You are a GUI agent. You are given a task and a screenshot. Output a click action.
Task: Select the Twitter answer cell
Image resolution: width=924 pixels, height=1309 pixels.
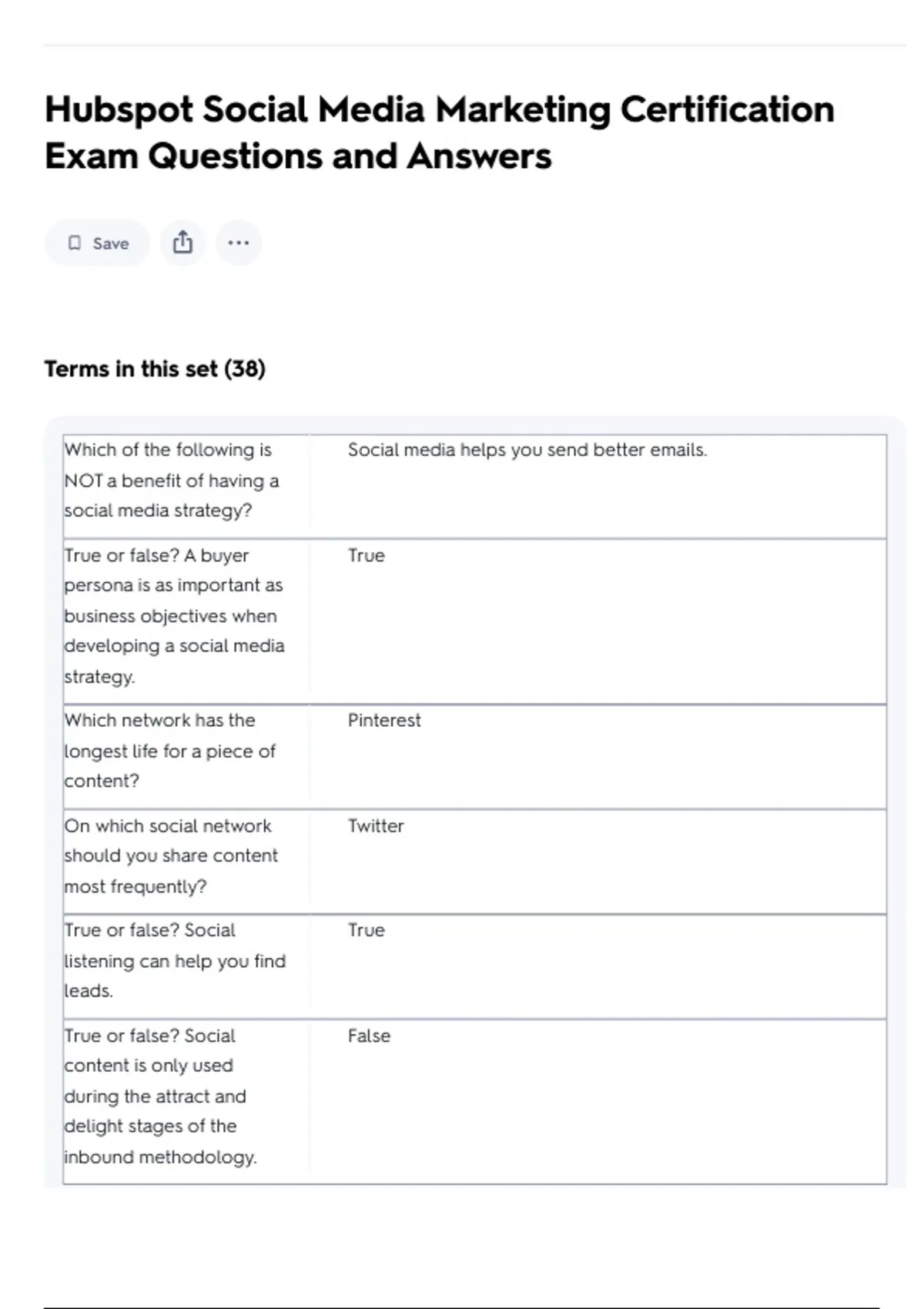pyautogui.click(x=376, y=826)
